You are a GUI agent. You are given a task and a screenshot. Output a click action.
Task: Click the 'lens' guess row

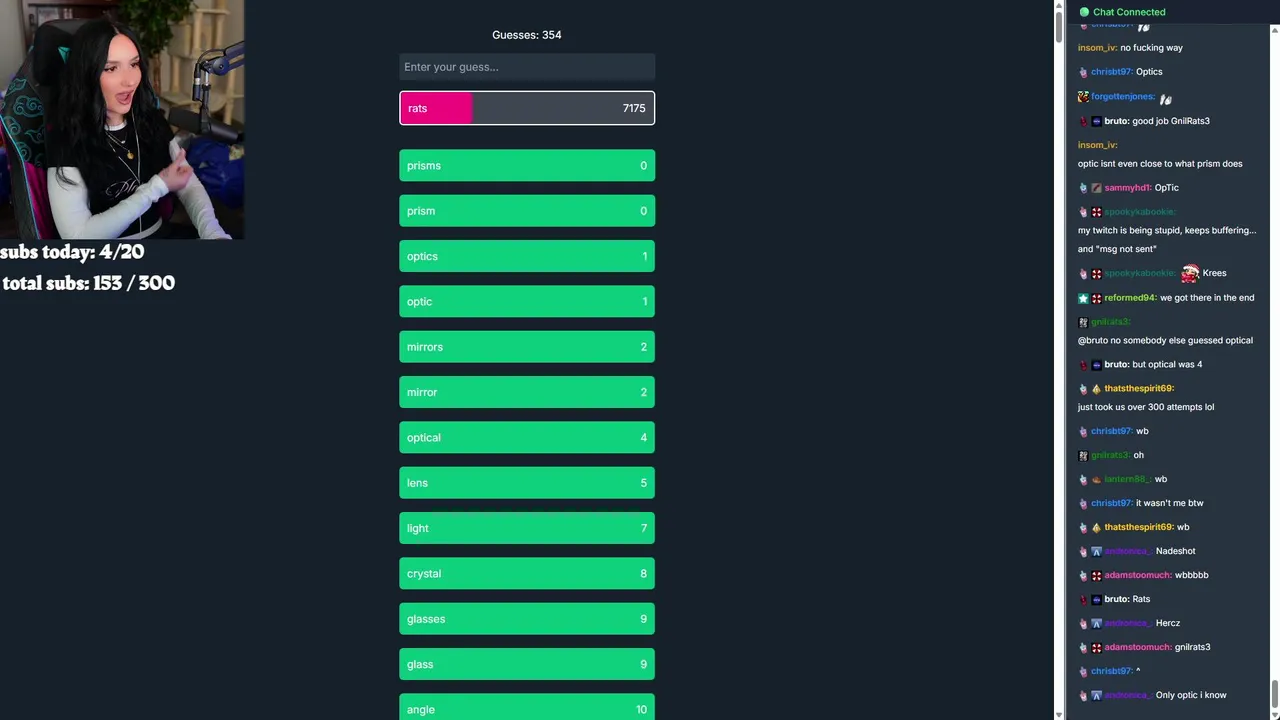click(x=527, y=483)
